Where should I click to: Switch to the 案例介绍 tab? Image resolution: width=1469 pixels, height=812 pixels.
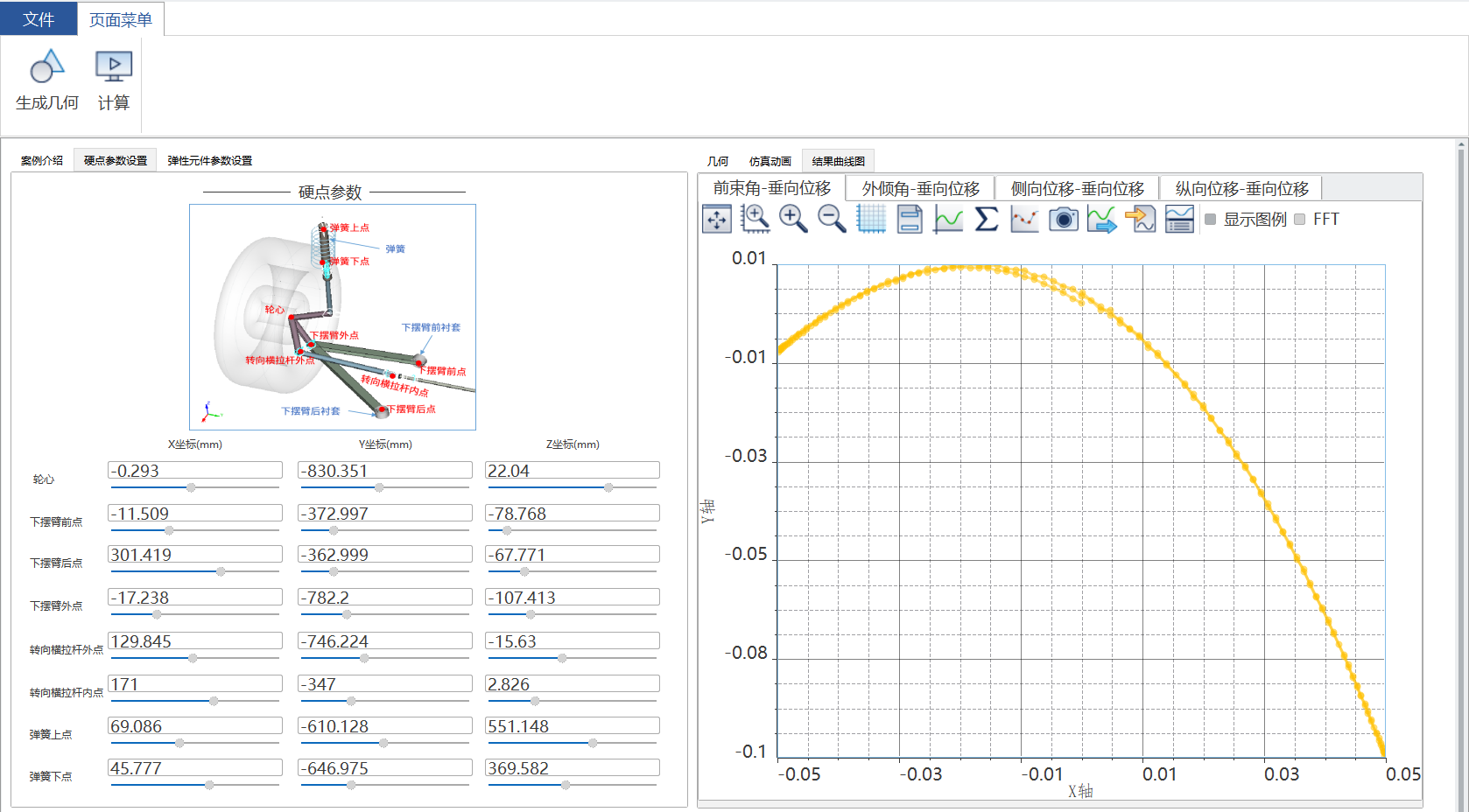42,161
